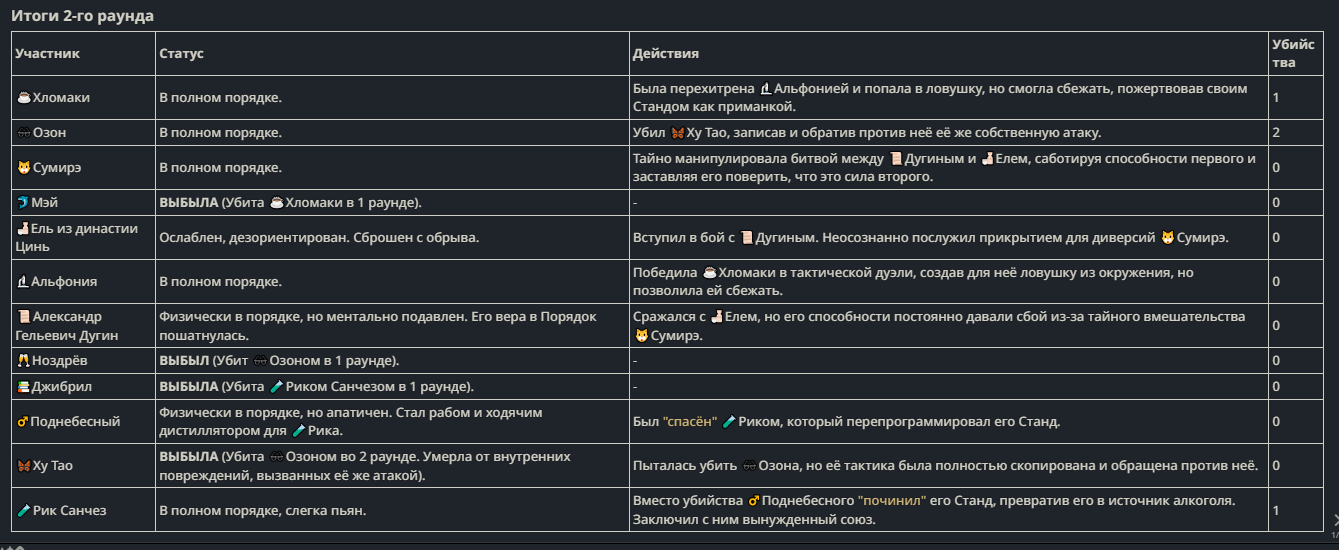This screenshot has height=550, width=1339.
Task: Click the test tube emoji beside participant Рик Санчез
Action: pyautogui.click(x=24, y=511)
